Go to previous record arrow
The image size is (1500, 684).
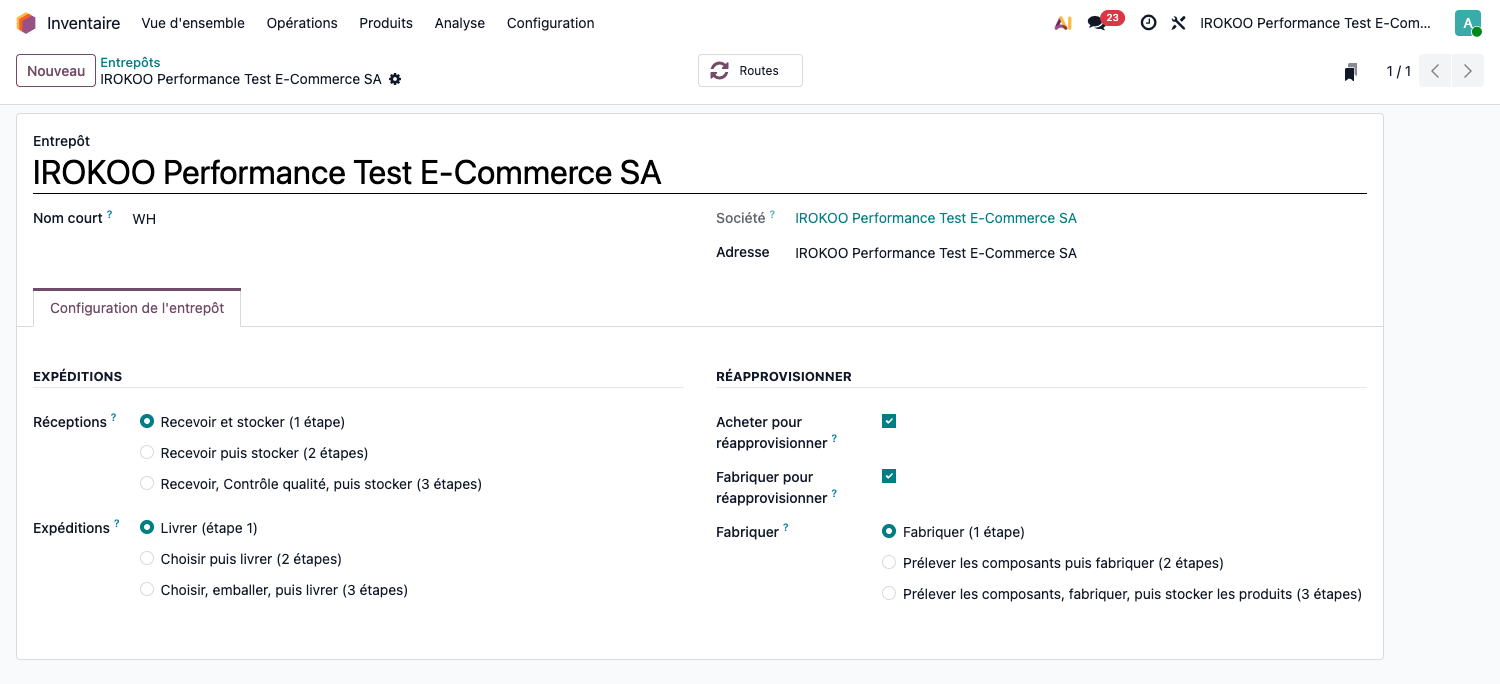click(x=1435, y=71)
